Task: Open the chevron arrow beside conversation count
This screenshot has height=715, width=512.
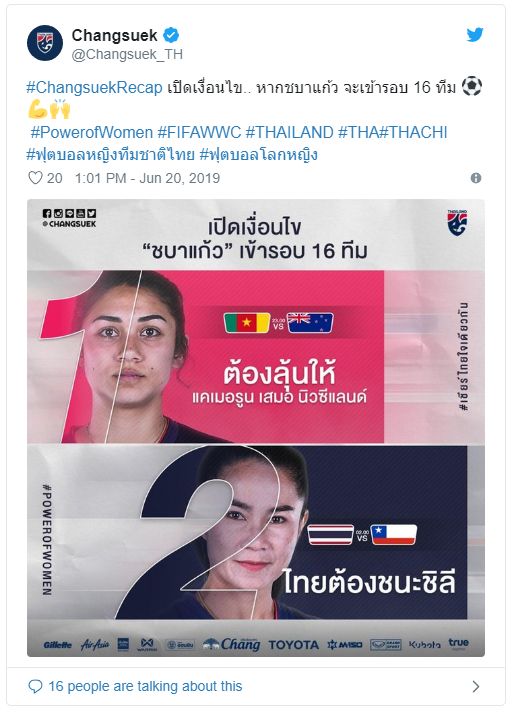Action: click(x=476, y=686)
